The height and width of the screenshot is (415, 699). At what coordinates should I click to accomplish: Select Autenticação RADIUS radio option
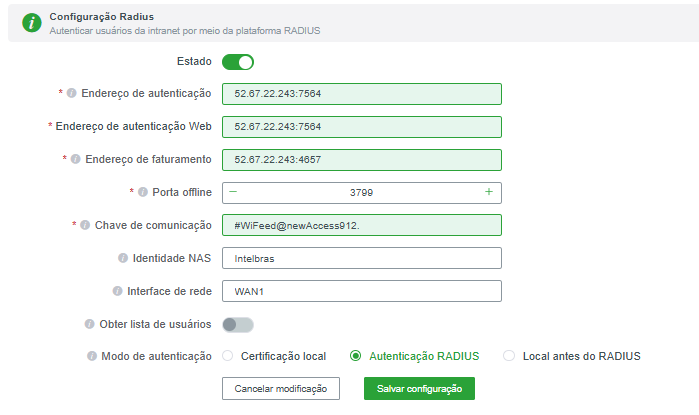(356, 356)
